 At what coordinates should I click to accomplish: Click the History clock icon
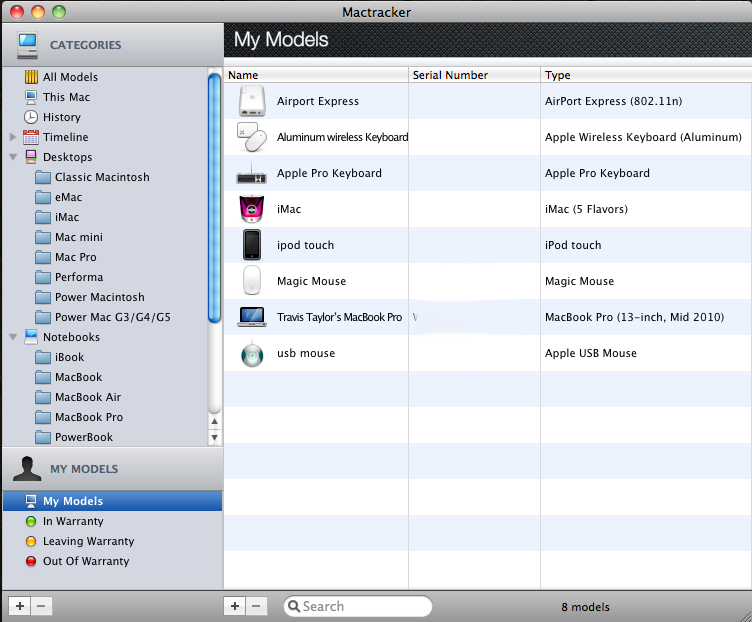click(x=31, y=117)
